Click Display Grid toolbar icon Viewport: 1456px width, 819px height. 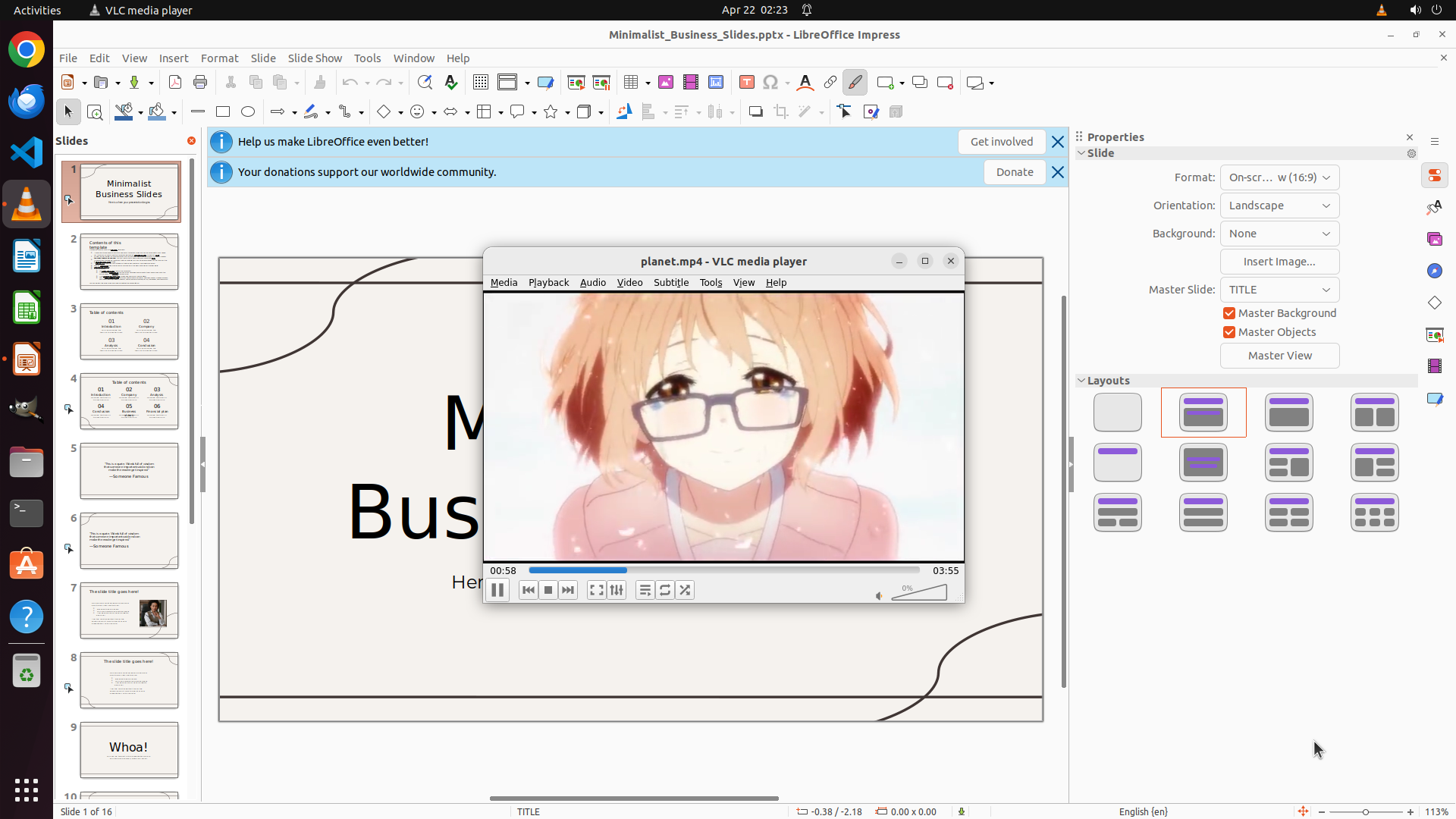(480, 83)
